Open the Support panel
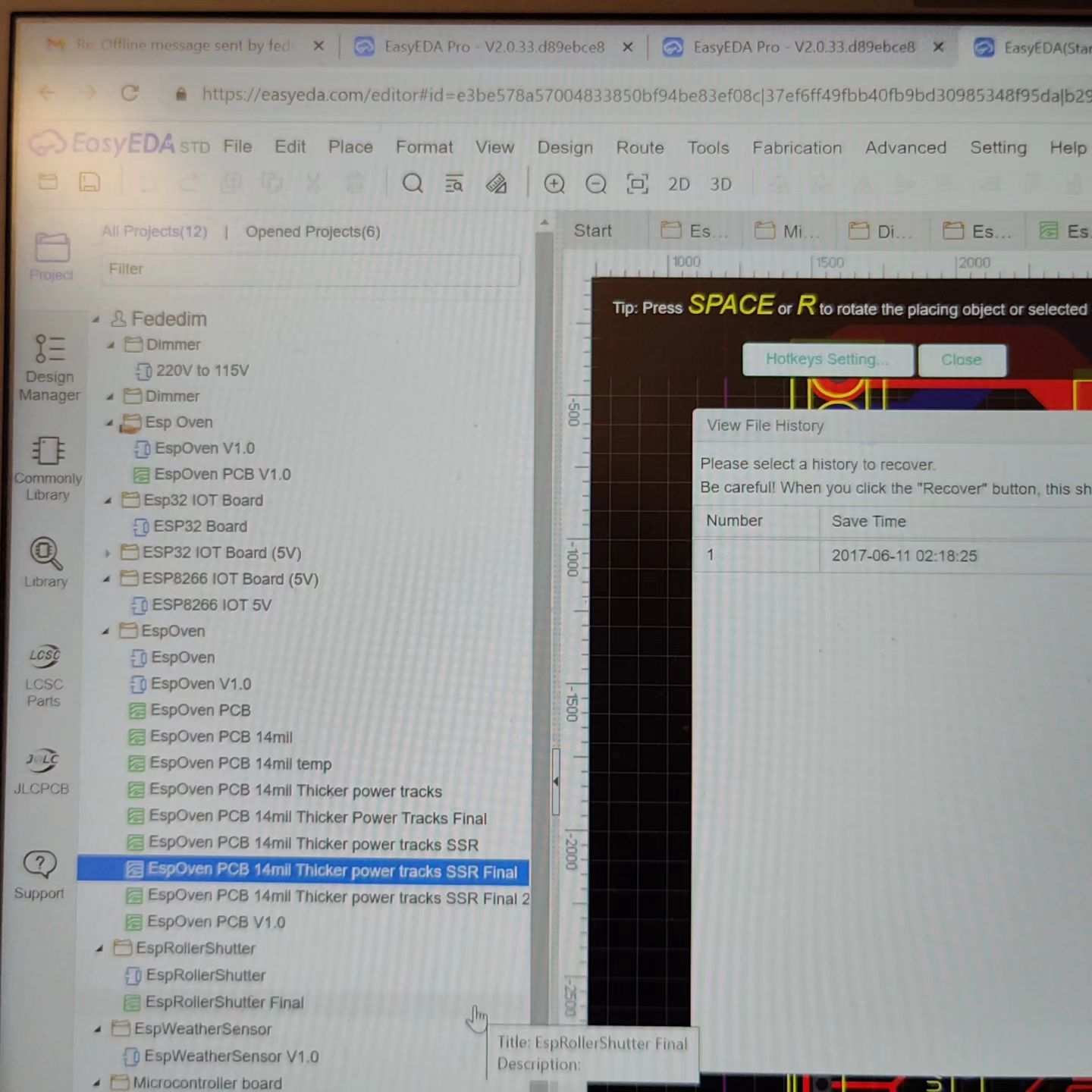1092x1092 pixels. click(39, 875)
